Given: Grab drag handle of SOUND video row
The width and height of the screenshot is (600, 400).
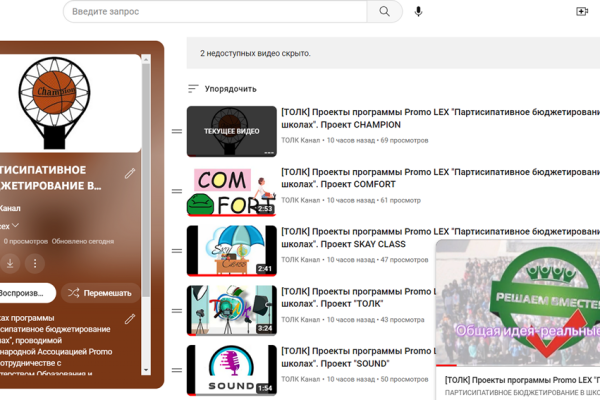Looking at the screenshot, I should pos(176,370).
